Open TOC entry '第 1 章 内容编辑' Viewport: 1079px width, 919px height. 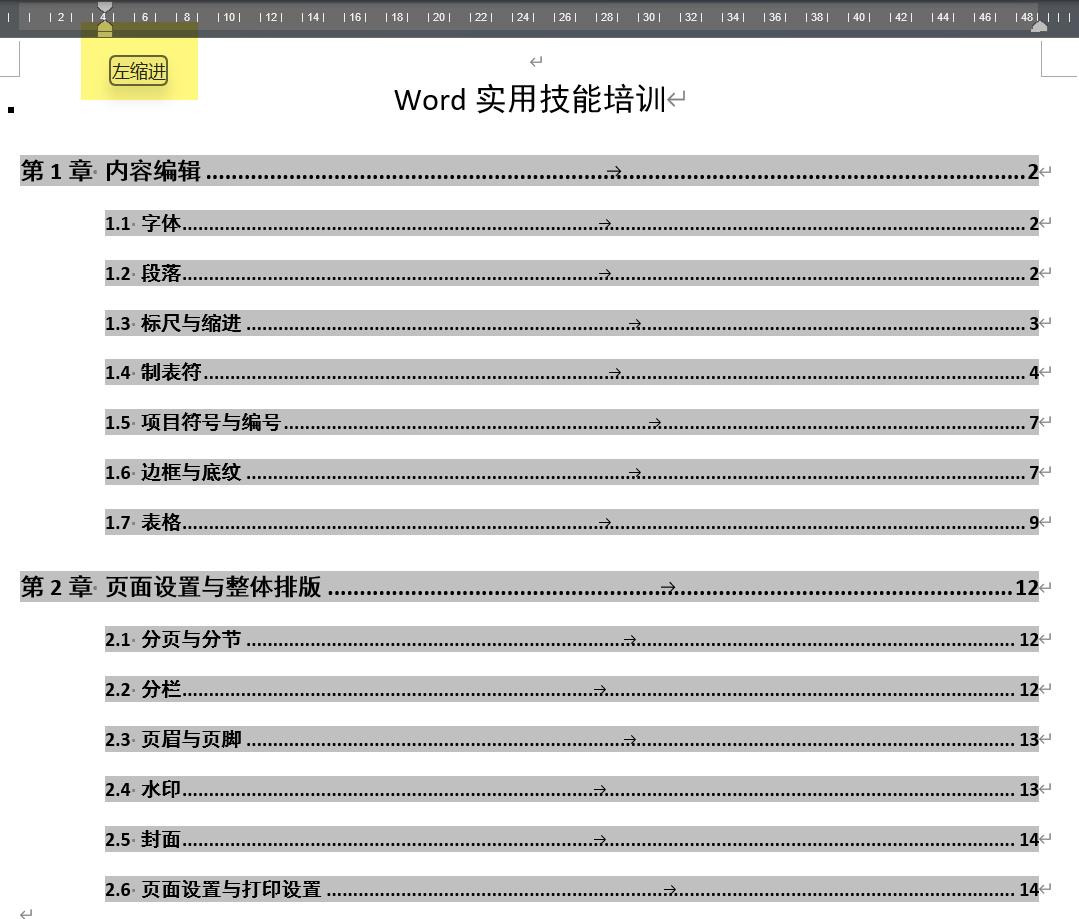coord(529,171)
